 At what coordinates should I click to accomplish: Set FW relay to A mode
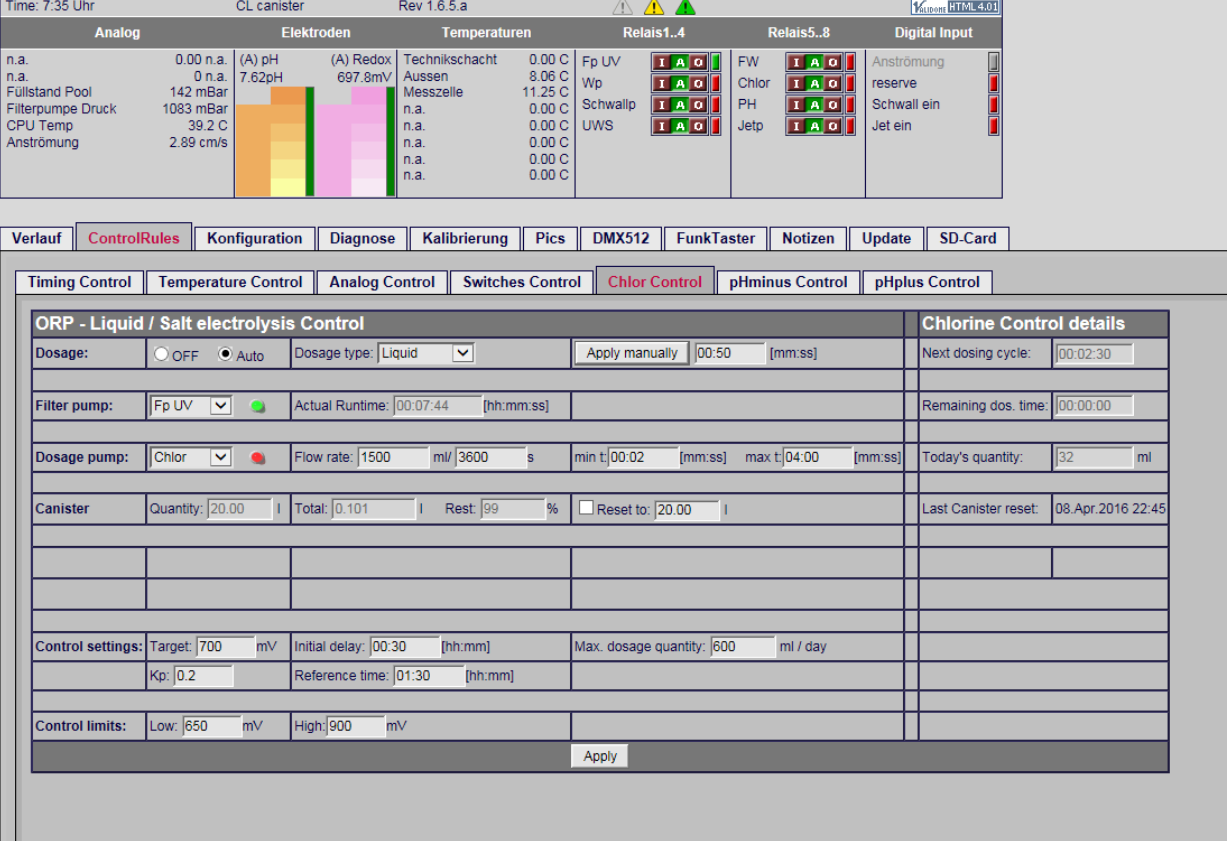pyautogui.click(x=814, y=62)
